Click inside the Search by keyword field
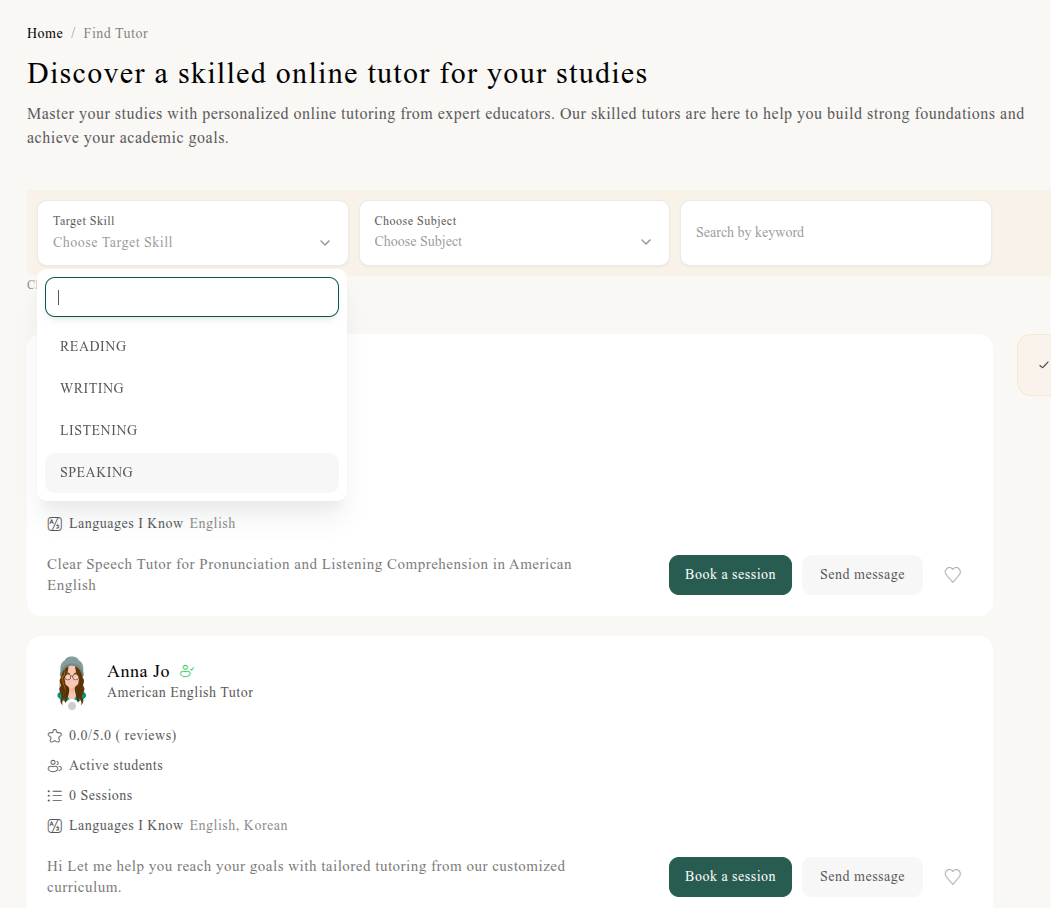The height and width of the screenshot is (908, 1051). [x=836, y=233]
